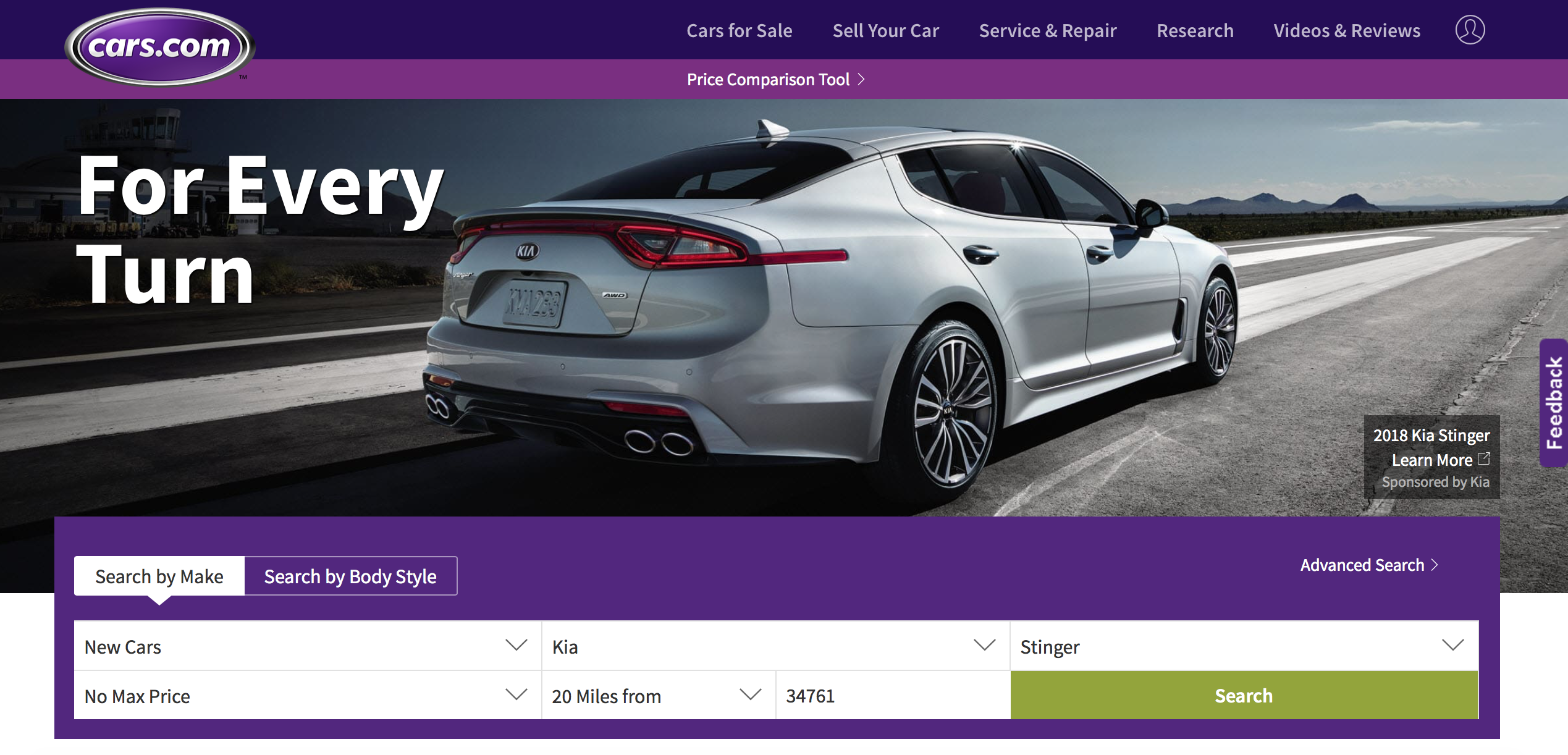Click the ZIP code field showing 34761
Screen dimensions: 1568x755
tap(893, 695)
